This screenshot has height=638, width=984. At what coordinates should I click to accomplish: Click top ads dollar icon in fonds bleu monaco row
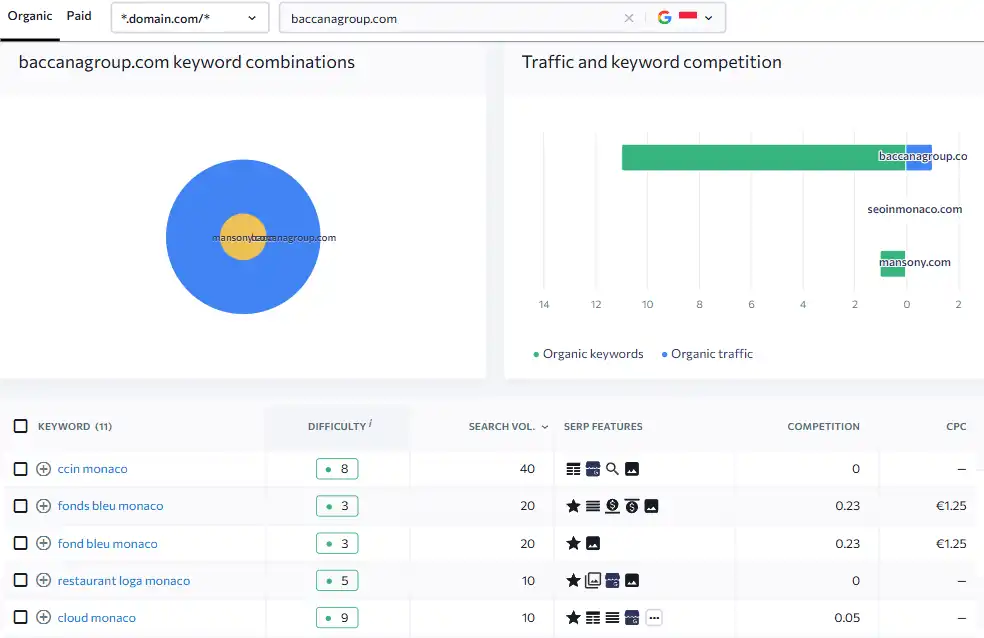click(x=632, y=506)
